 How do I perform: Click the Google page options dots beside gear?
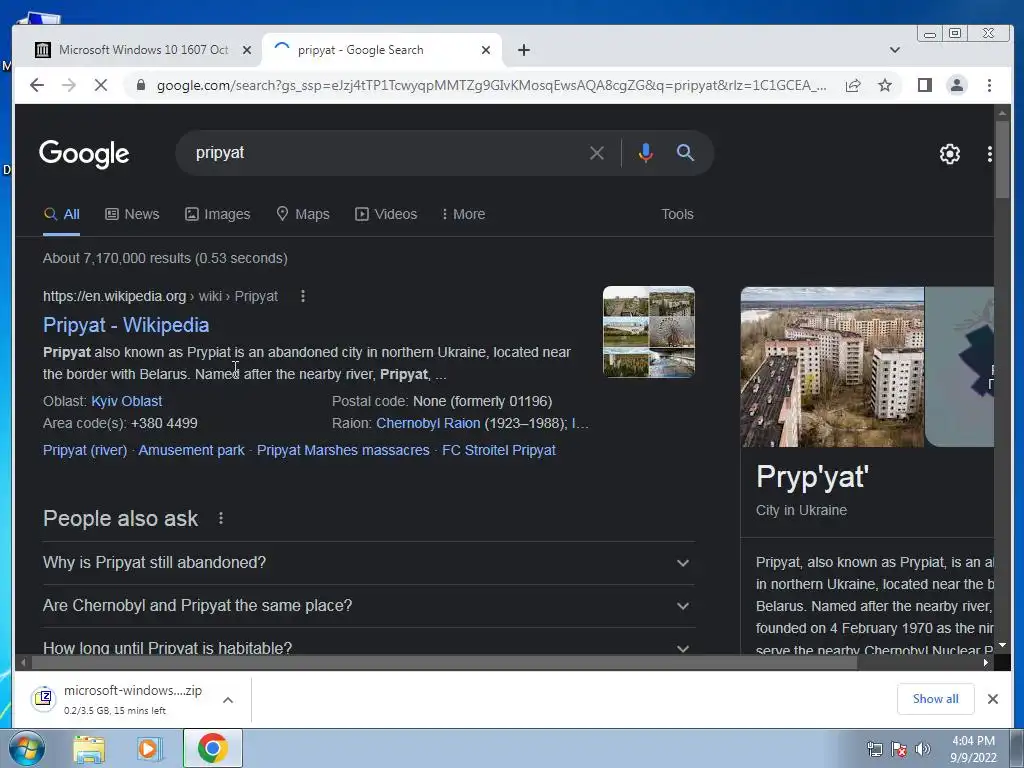[989, 154]
